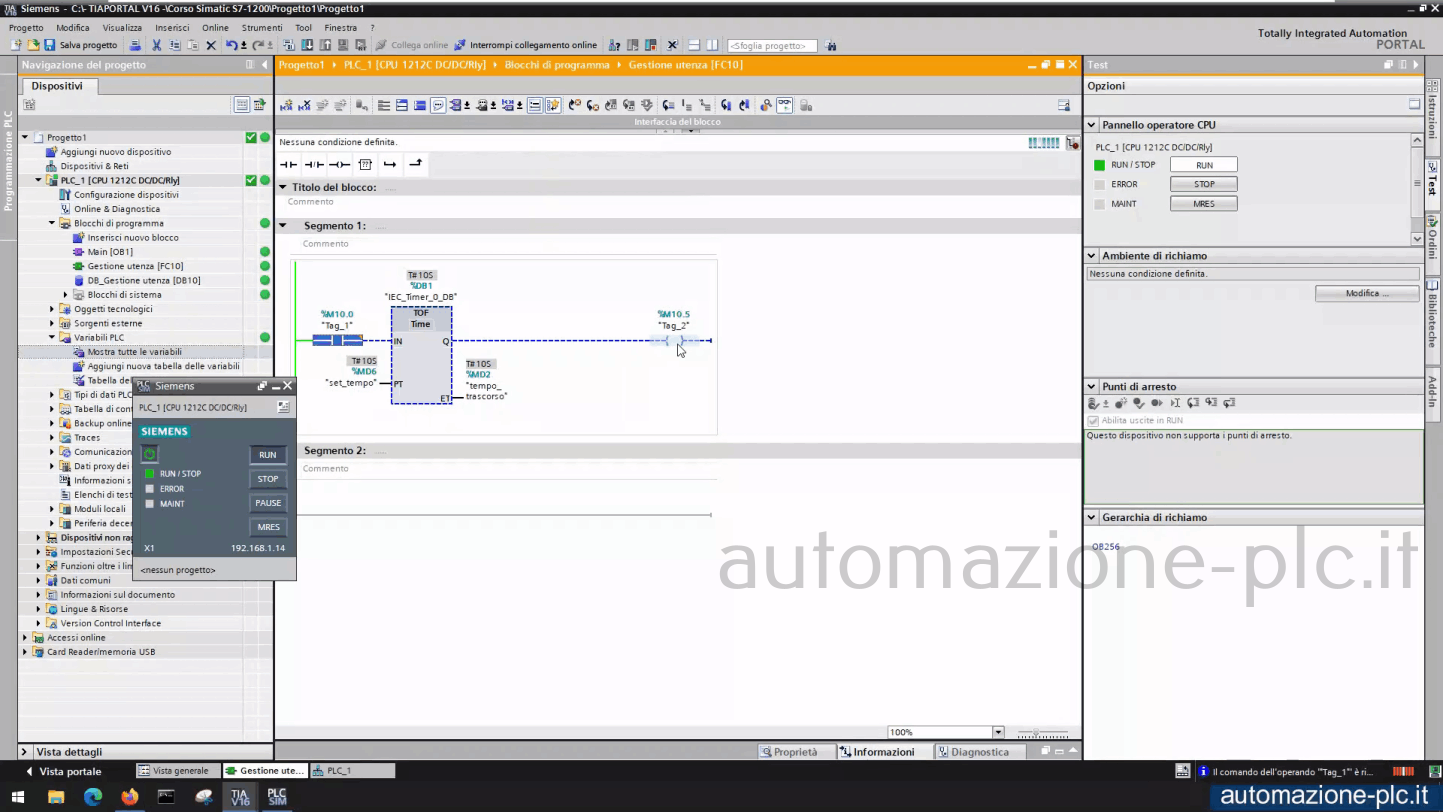Open Main [OB1] block in the tree
The image size is (1443, 812).
[x=110, y=252]
